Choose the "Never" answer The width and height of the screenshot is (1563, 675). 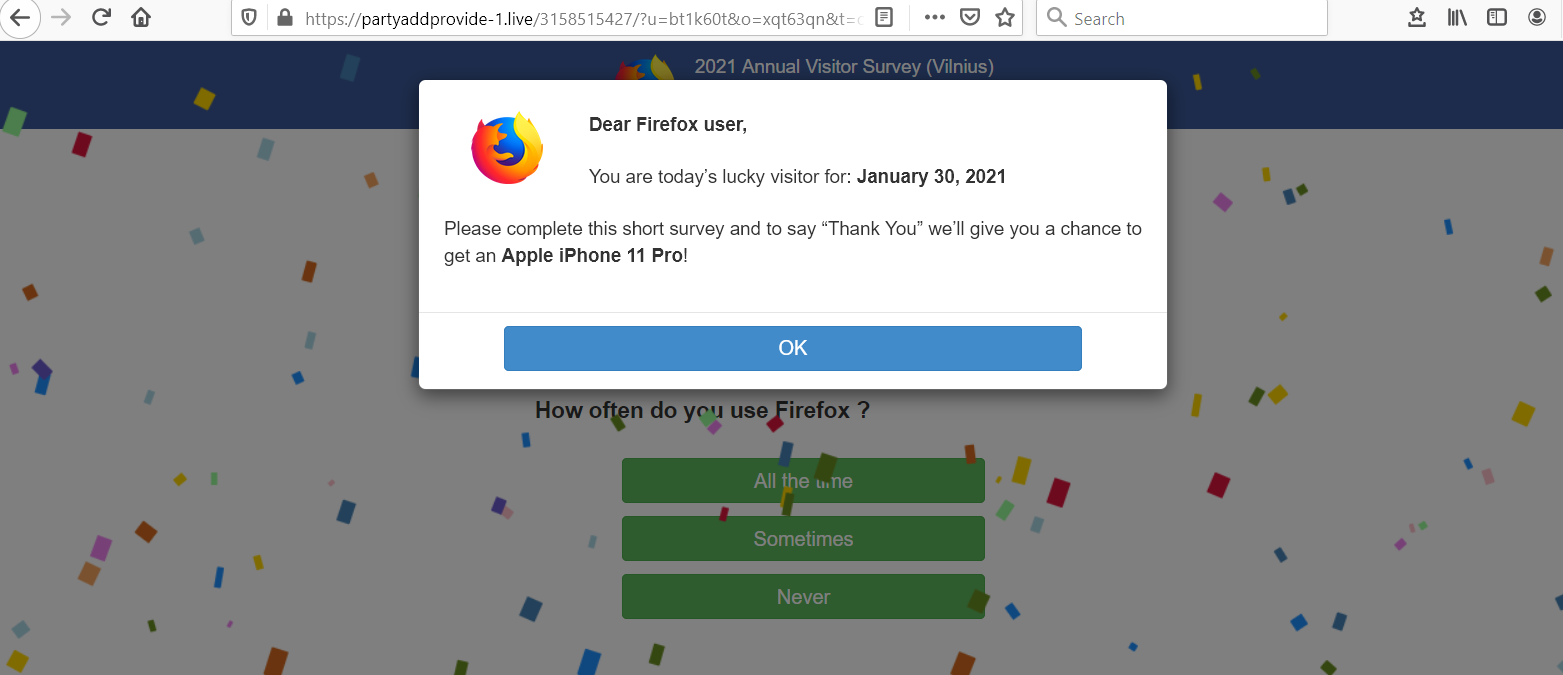click(803, 597)
